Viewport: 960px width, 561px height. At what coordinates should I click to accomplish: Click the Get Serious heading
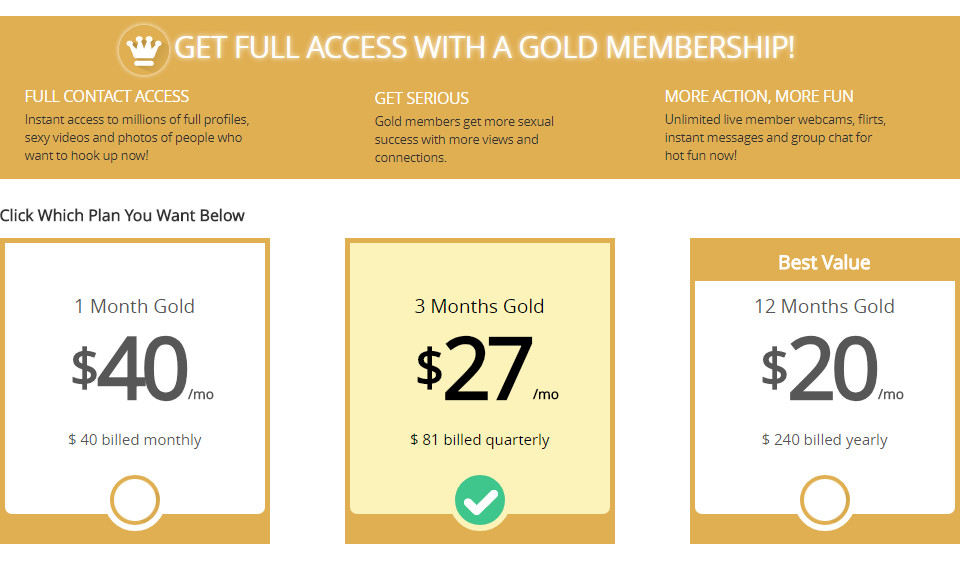point(422,98)
